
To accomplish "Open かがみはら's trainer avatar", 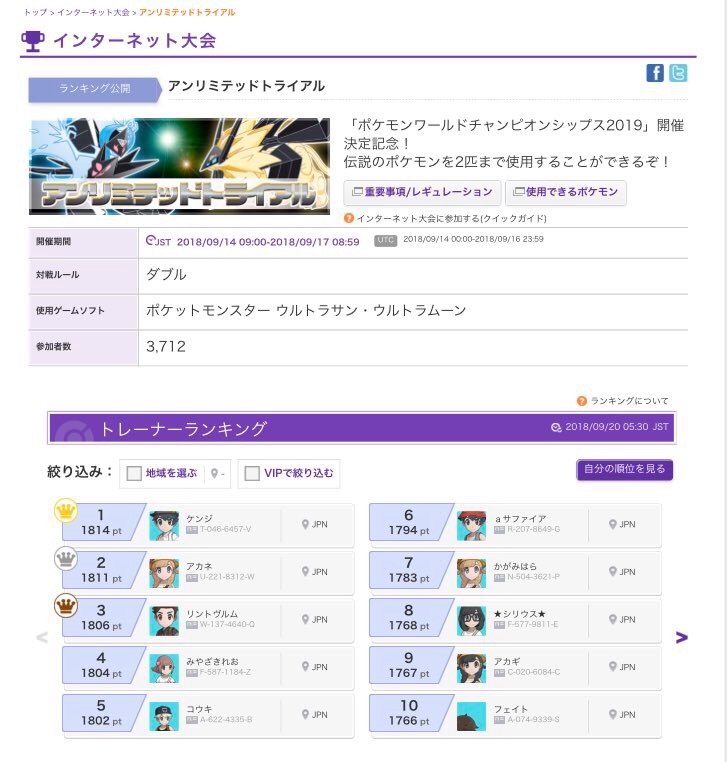I will pos(471,573).
